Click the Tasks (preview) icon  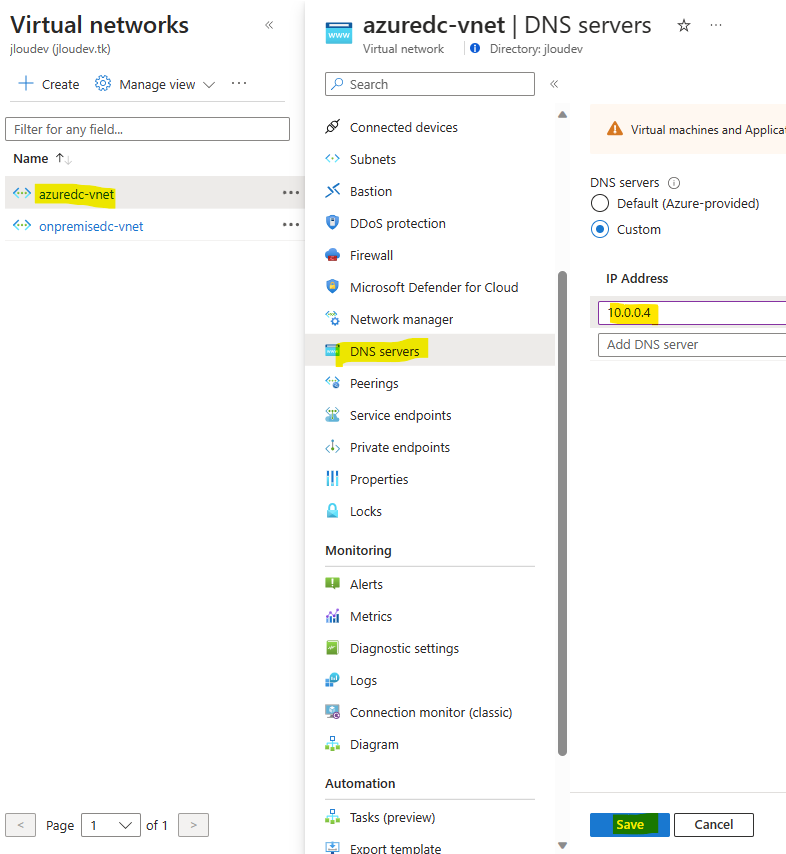tap(332, 817)
